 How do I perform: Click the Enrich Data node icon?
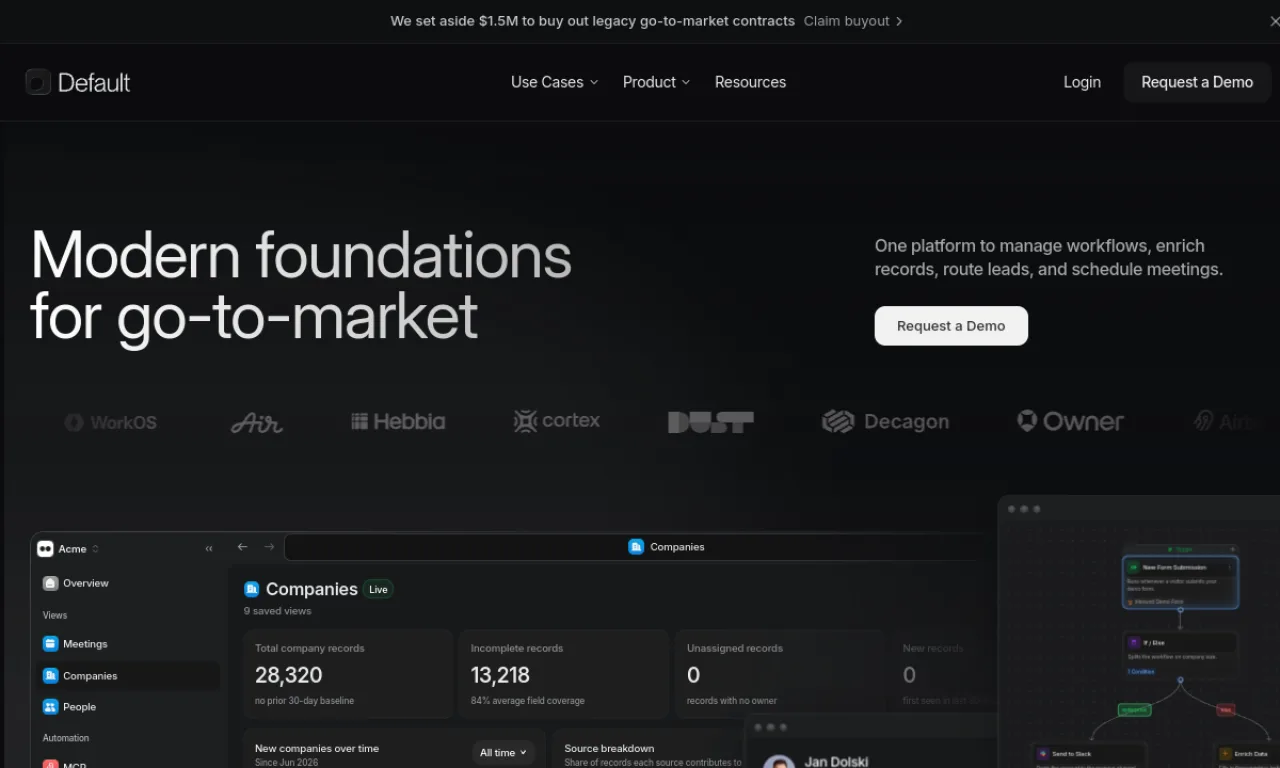pyautogui.click(x=1225, y=754)
